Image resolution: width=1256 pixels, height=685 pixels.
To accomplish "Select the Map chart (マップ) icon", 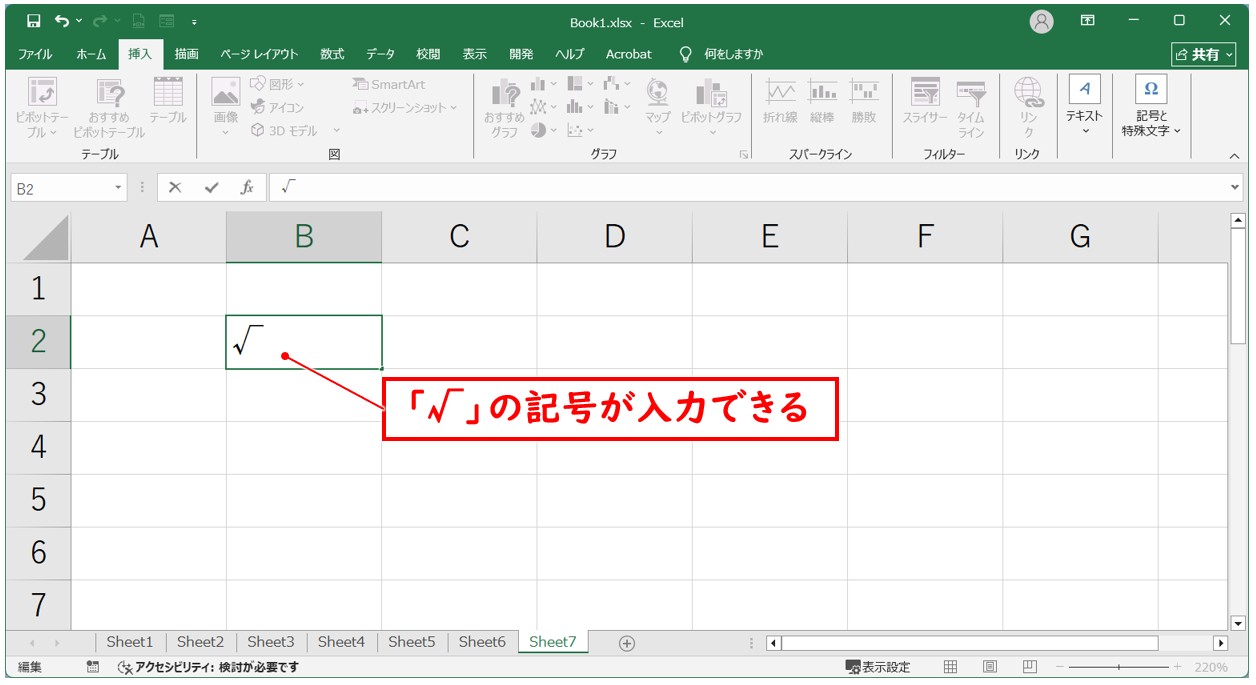I will coord(655,105).
